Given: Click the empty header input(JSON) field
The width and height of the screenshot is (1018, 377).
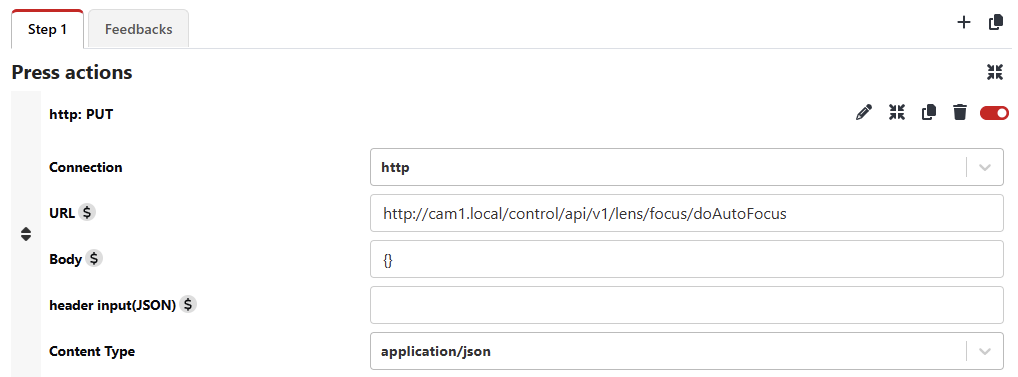Looking at the screenshot, I should point(687,305).
